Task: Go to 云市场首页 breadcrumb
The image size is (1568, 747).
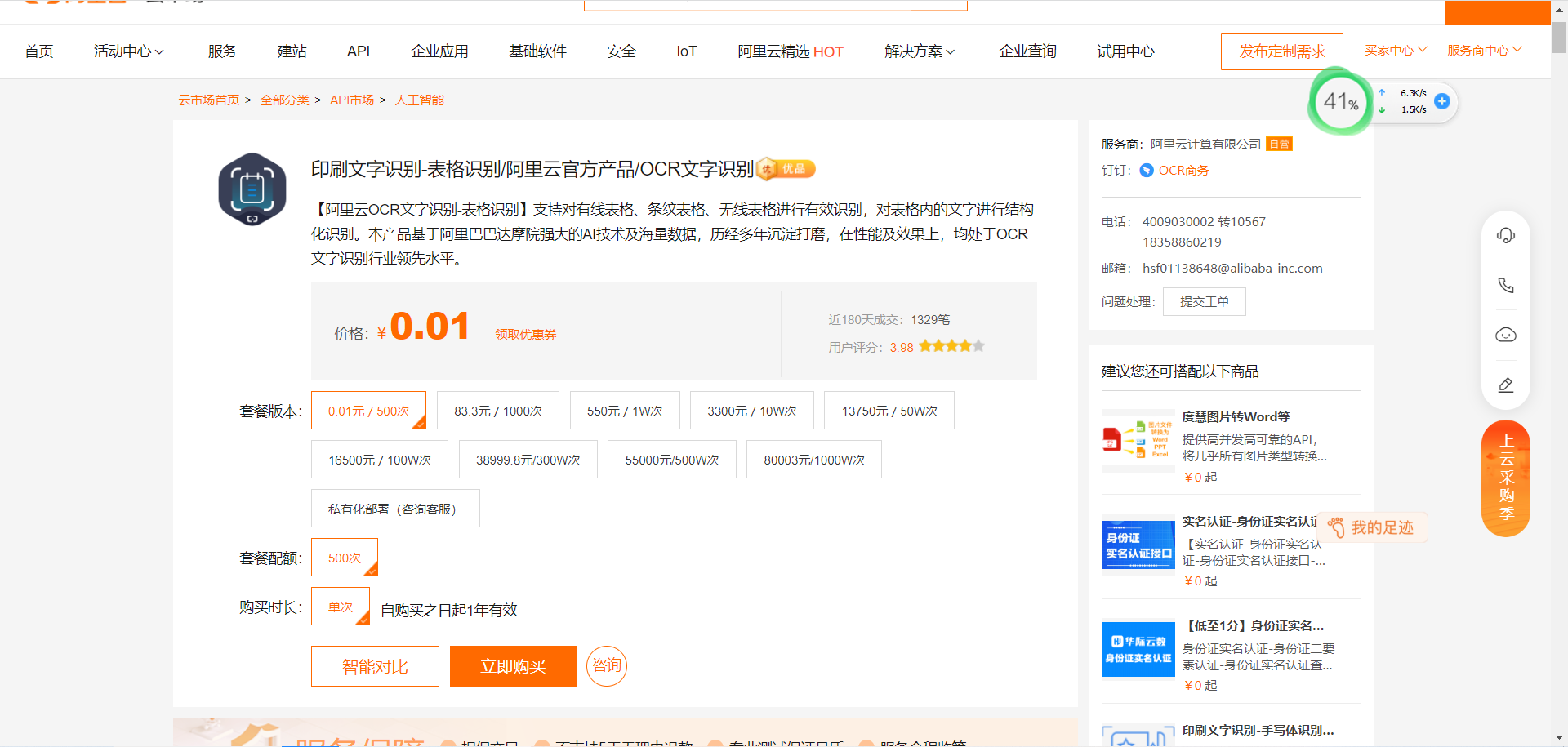Action: click(209, 100)
